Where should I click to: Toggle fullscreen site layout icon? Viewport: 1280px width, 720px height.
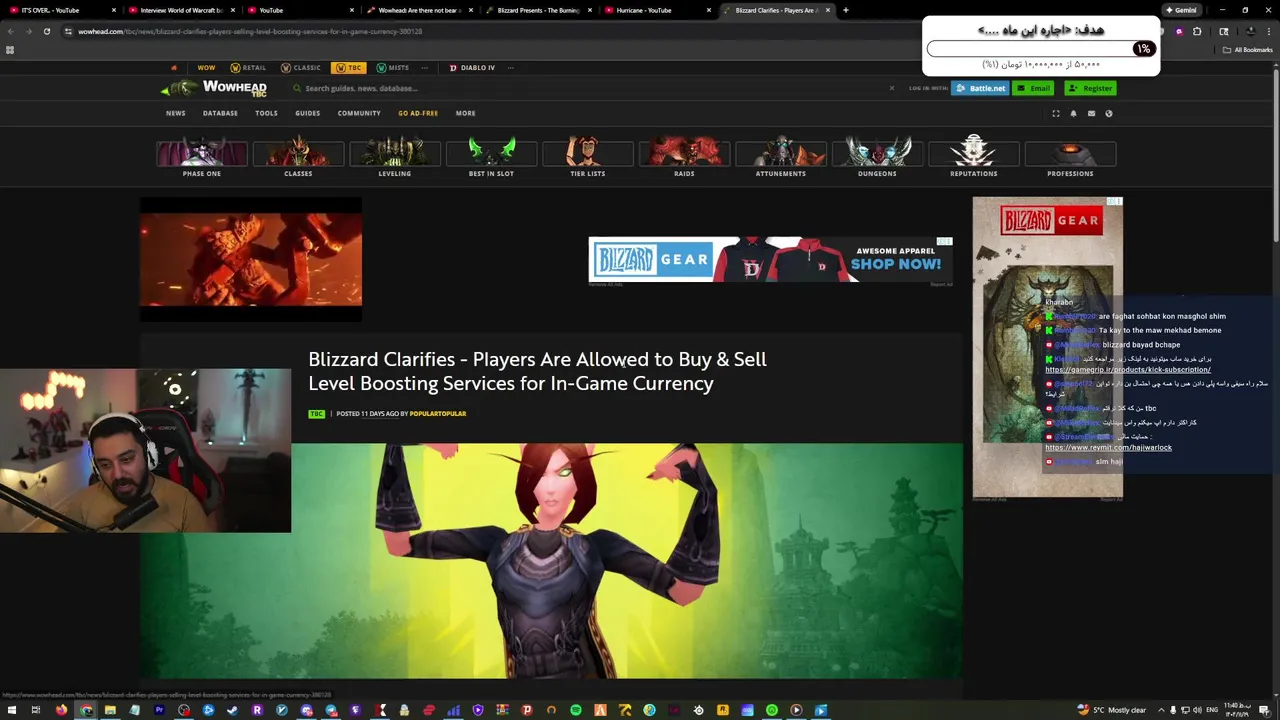pos(1056,113)
